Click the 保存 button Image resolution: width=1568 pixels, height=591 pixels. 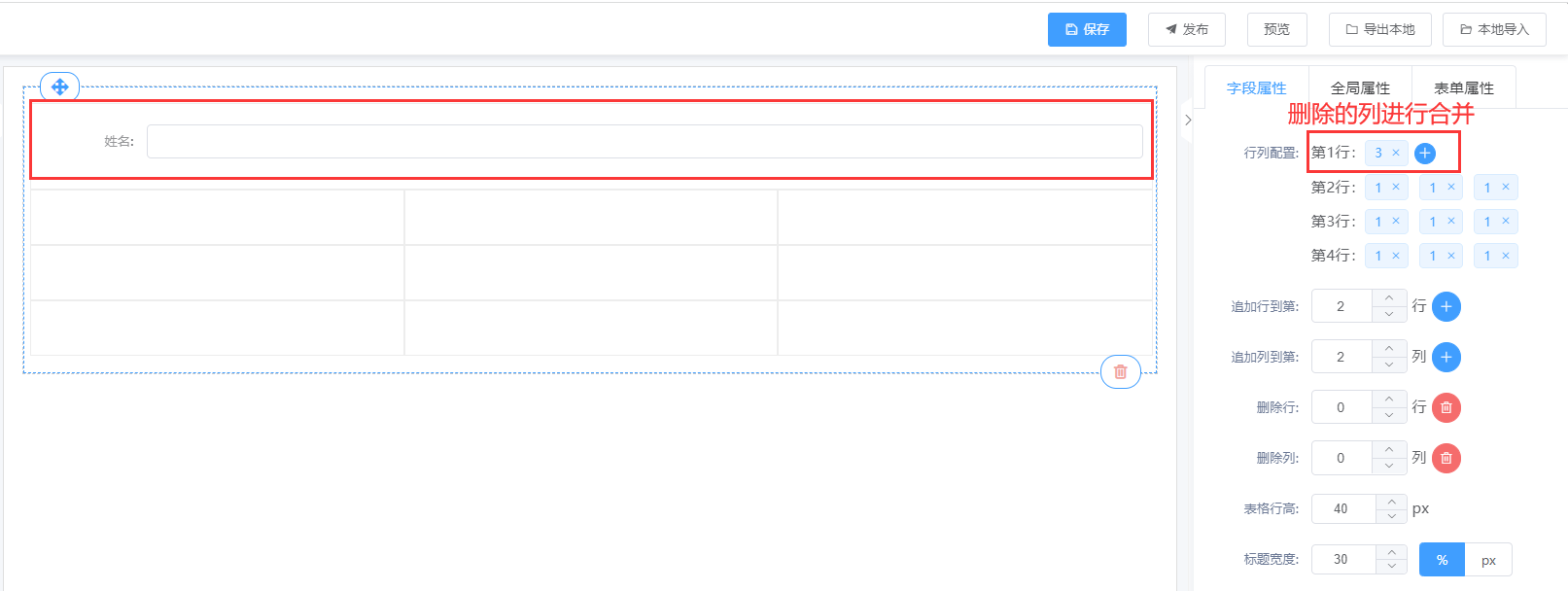(1087, 29)
